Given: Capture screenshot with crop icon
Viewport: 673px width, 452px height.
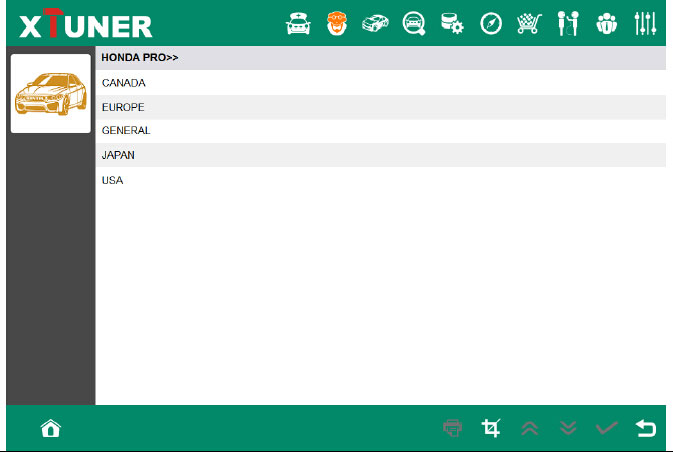Looking at the screenshot, I should (x=491, y=428).
